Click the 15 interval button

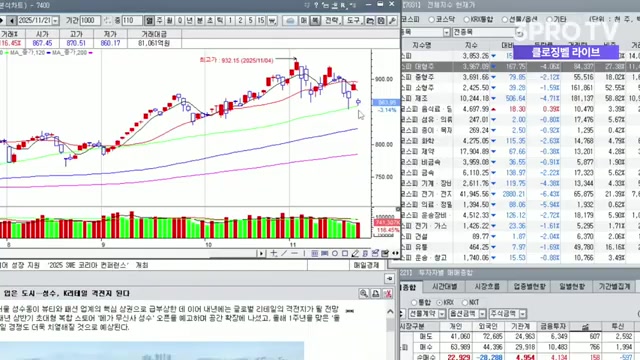pos(261,20)
